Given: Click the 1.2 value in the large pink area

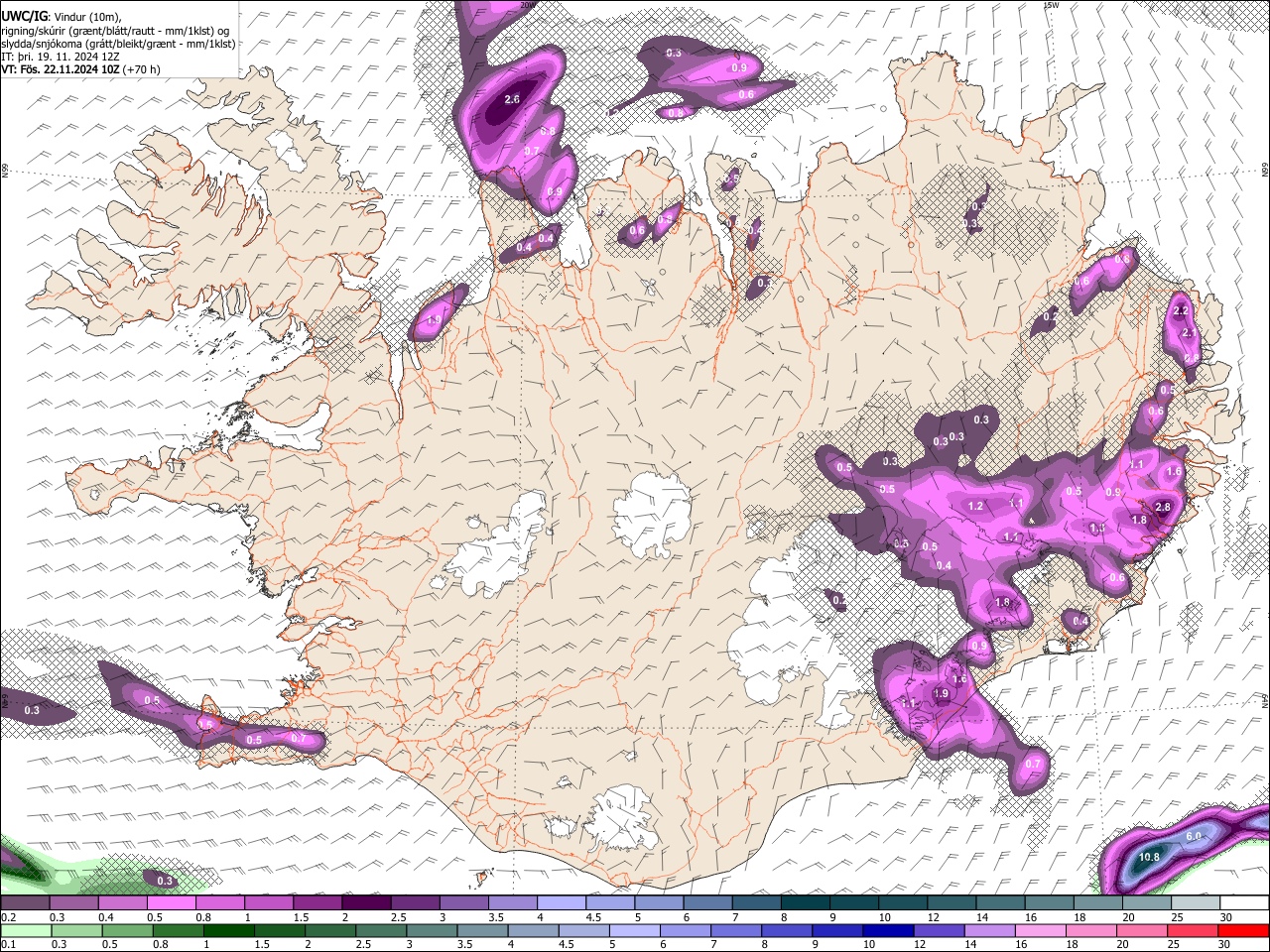Looking at the screenshot, I should (x=975, y=506).
